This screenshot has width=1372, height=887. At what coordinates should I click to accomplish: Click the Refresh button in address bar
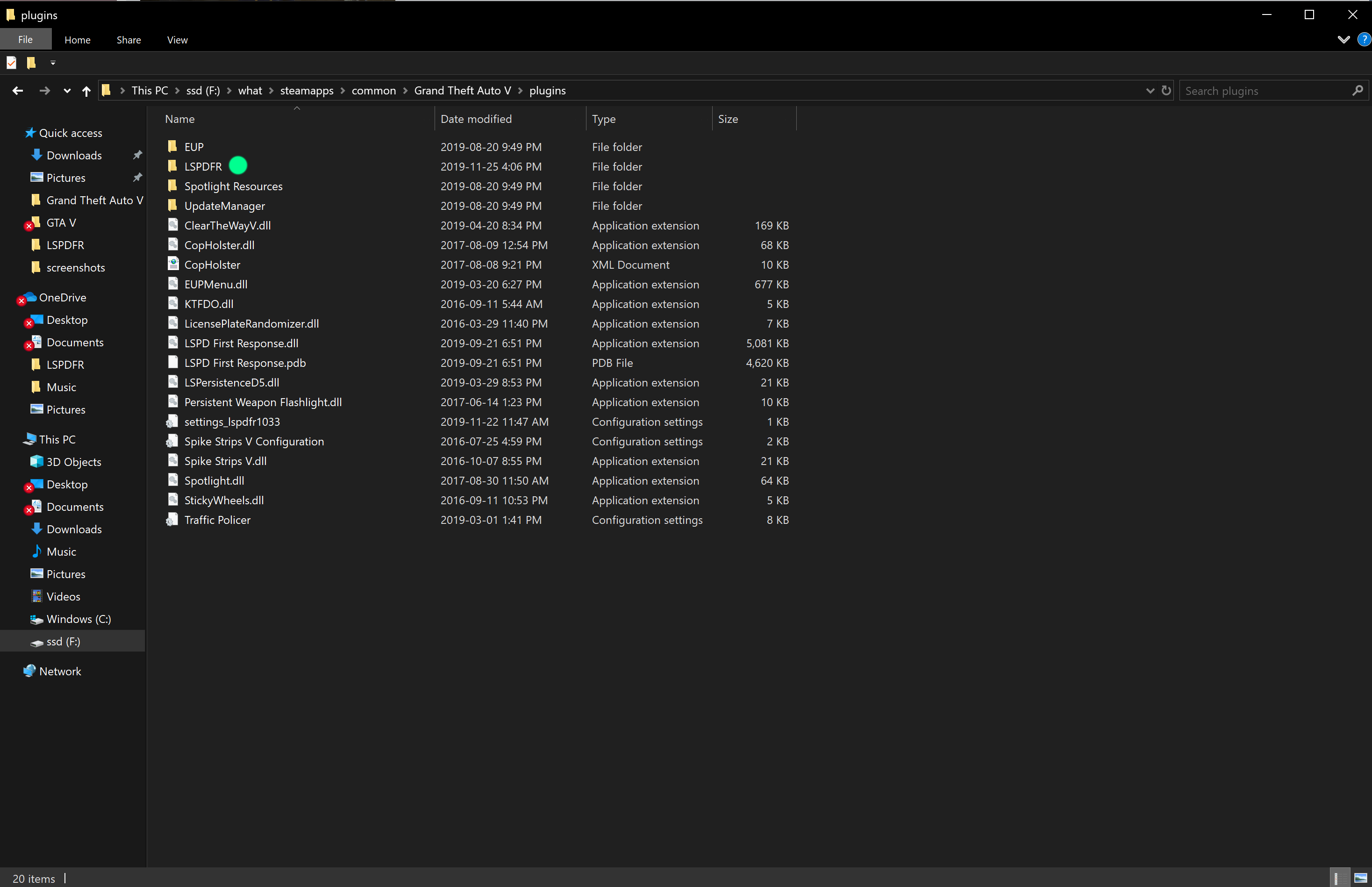point(1166,90)
